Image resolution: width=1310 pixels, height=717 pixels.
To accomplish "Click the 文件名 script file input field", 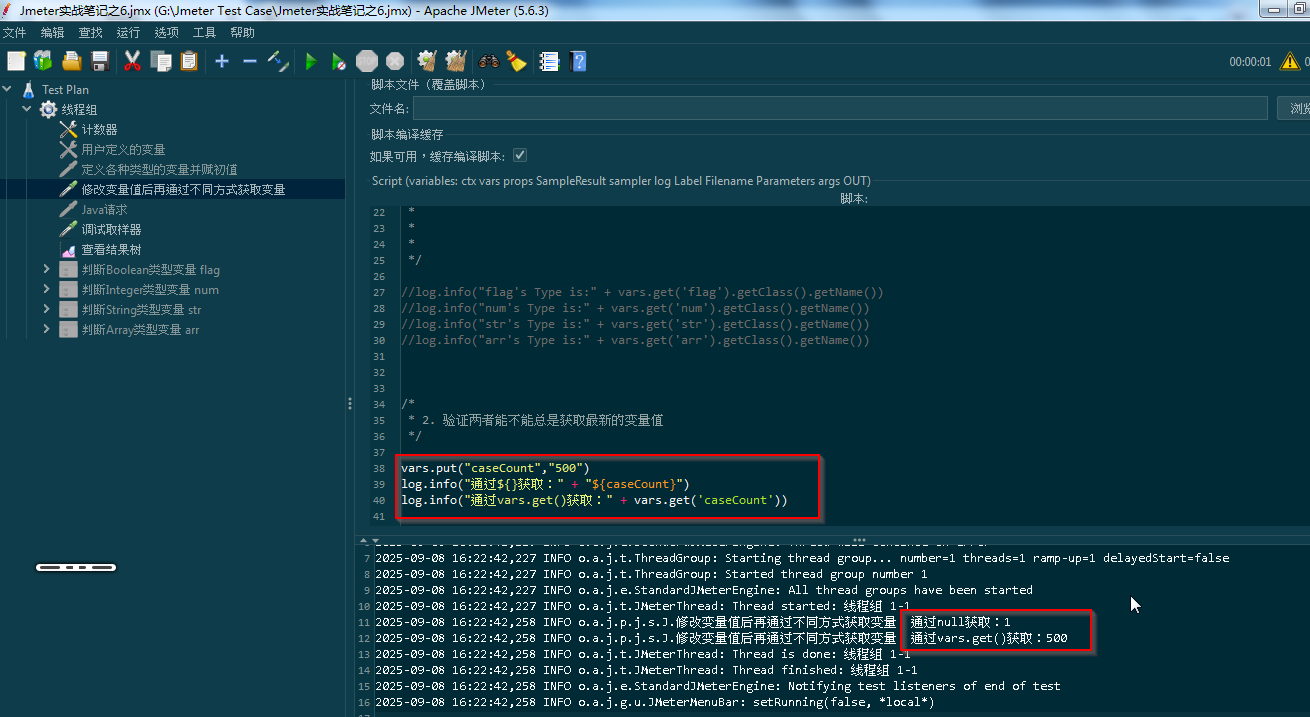I will pos(841,108).
